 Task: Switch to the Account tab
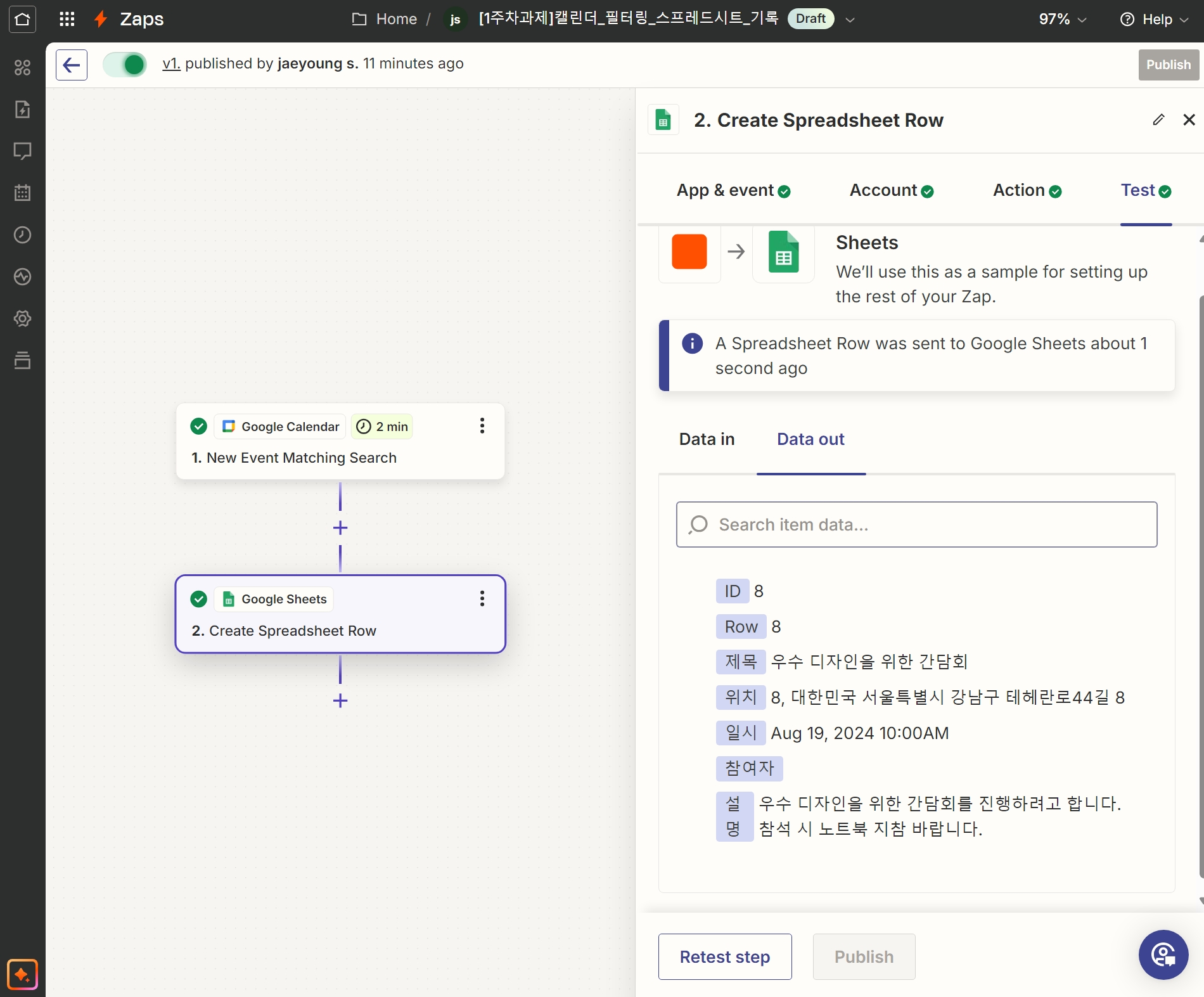pos(892,190)
